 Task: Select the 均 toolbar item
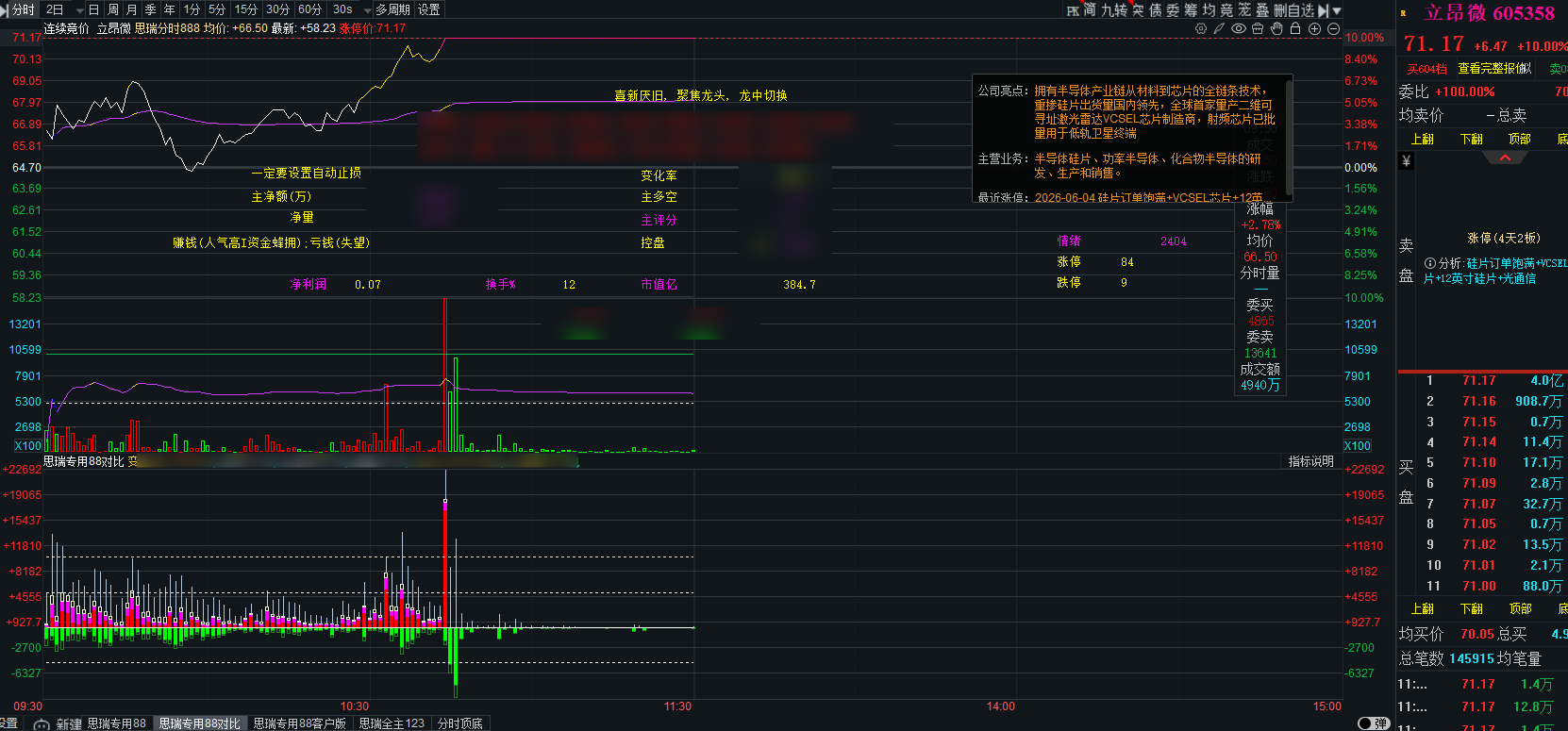[1209, 9]
